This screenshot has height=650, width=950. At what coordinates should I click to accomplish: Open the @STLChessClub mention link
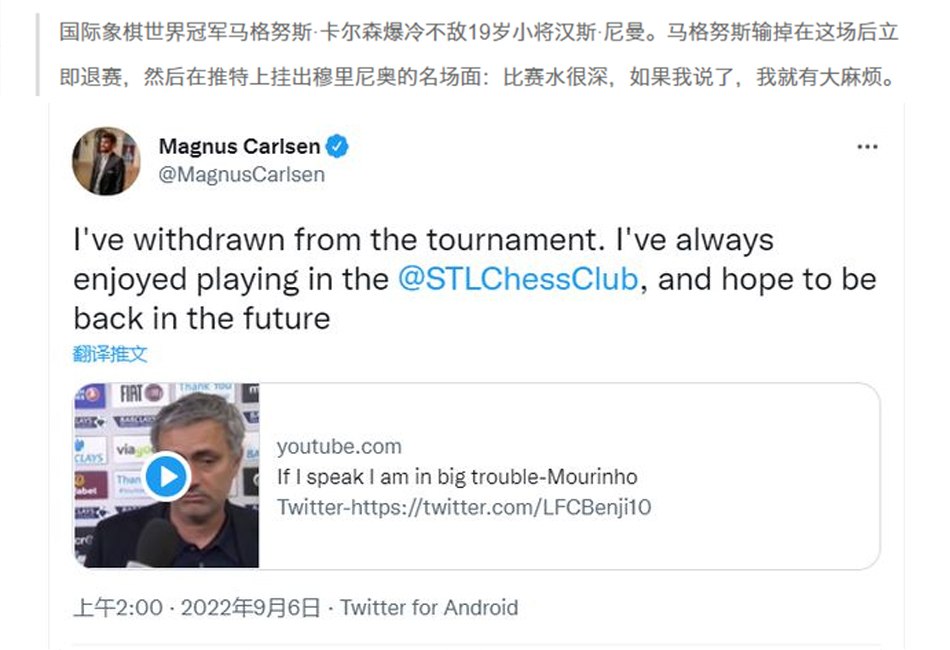517,278
